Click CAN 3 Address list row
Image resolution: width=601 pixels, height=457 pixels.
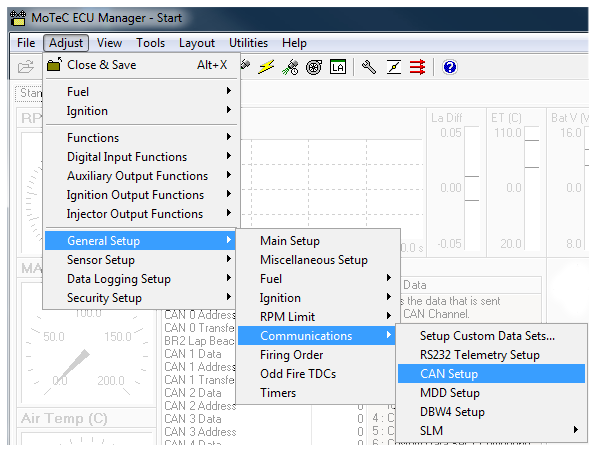(200, 432)
